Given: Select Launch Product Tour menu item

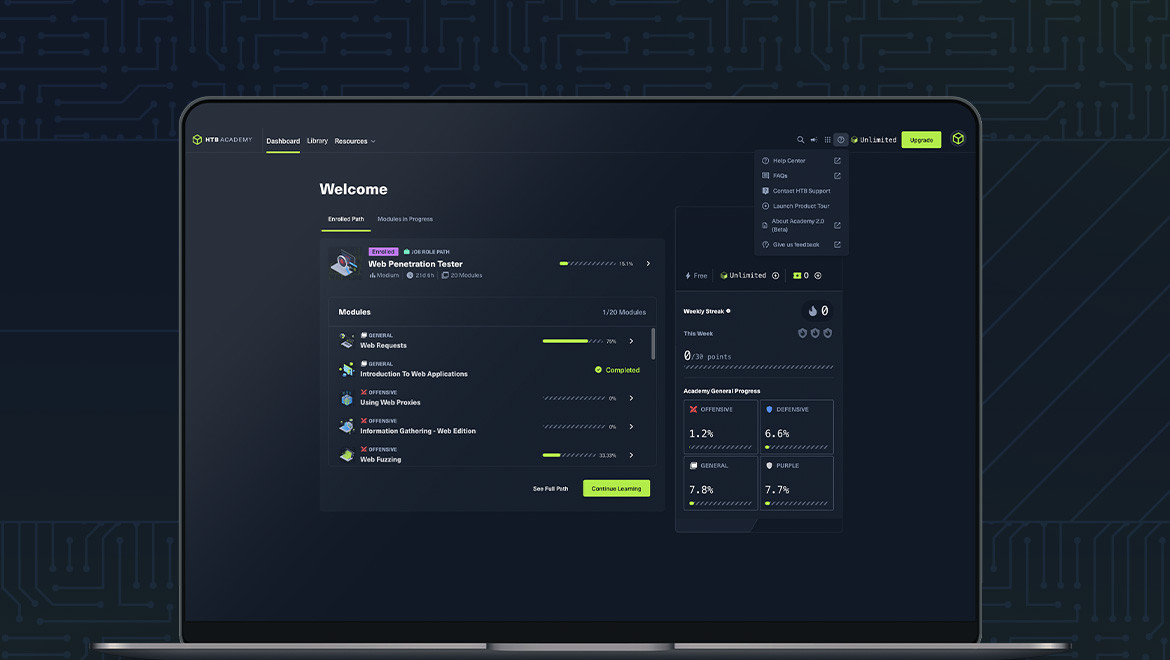Looking at the screenshot, I should tap(801, 206).
